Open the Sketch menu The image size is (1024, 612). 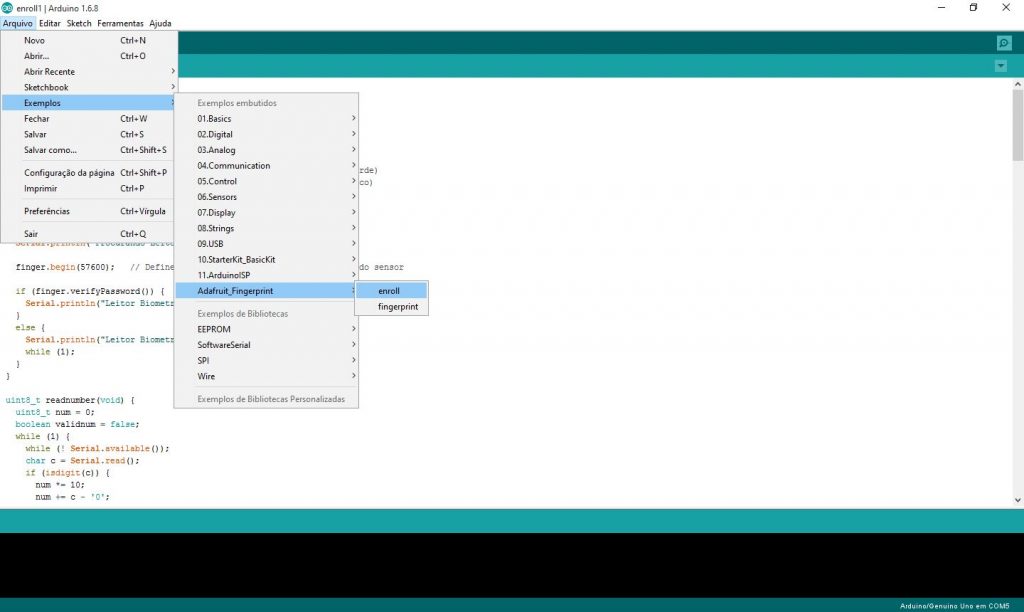(79, 24)
